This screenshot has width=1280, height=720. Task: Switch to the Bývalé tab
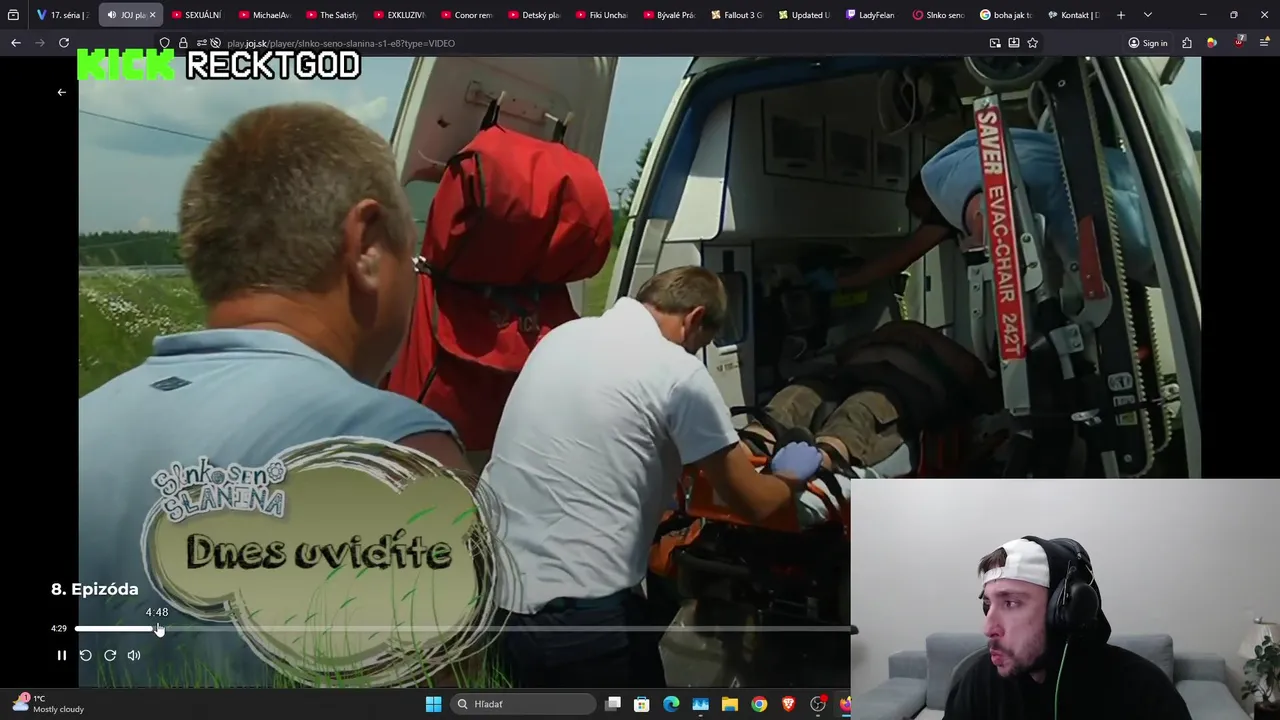tap(668, 15)
